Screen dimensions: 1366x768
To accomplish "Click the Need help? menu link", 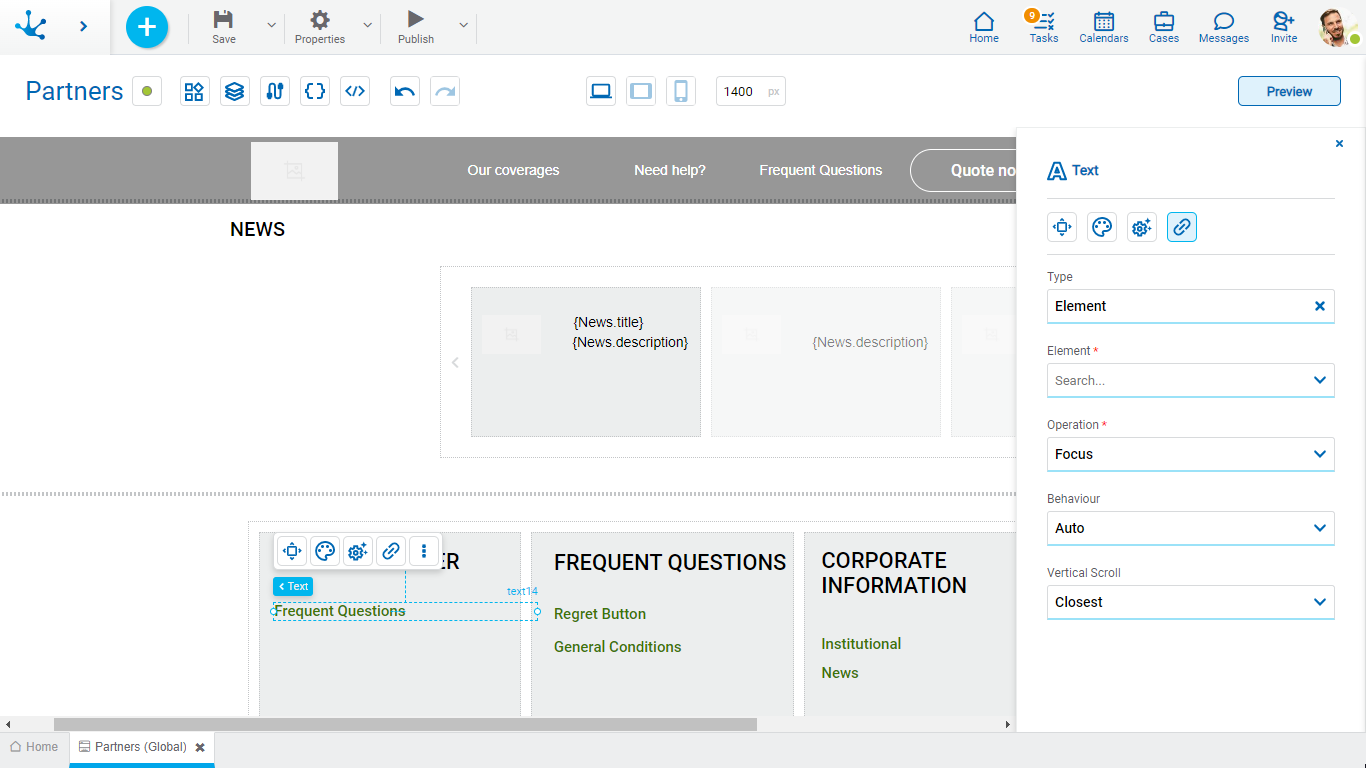I will point(670,170).
